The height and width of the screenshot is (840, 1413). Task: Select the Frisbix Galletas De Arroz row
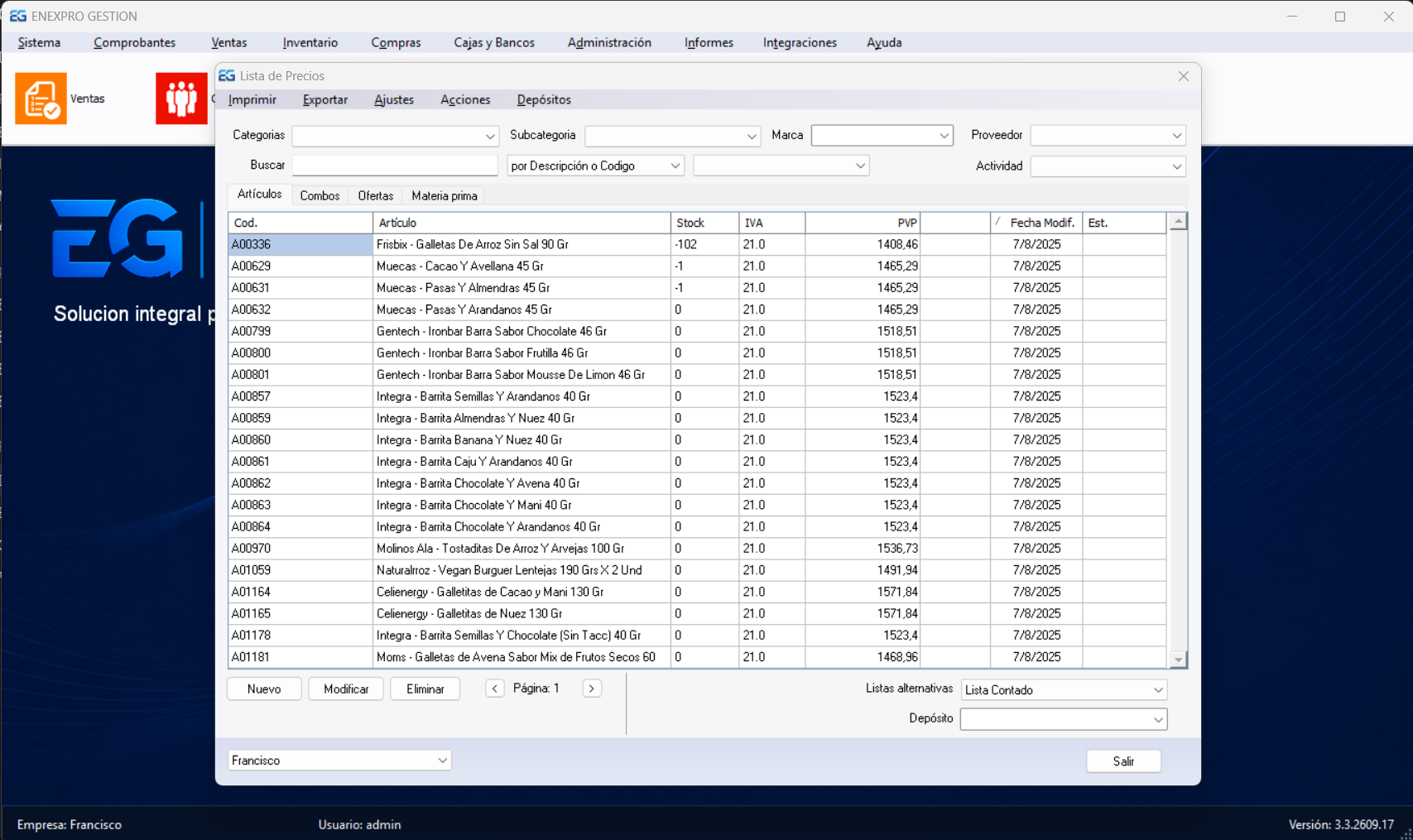click(x=697, y=245)
